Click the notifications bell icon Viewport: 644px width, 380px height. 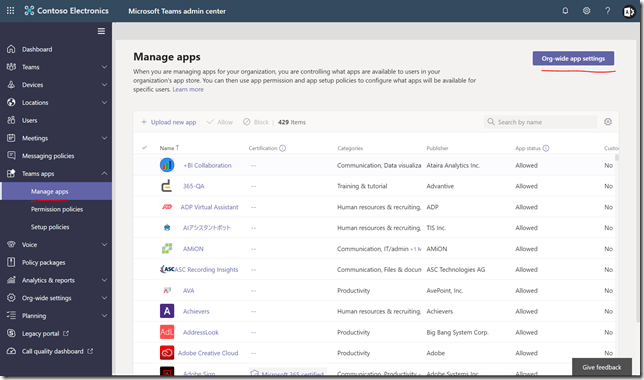click(565, 11)
